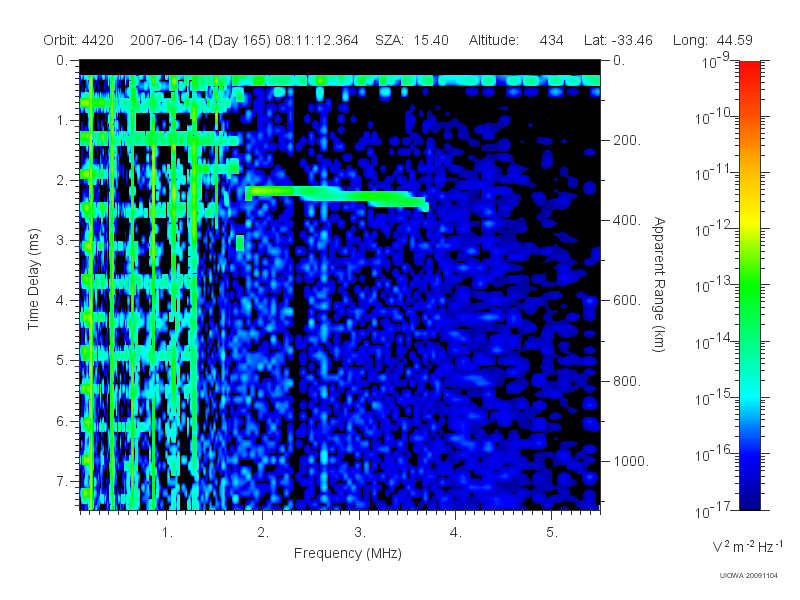Click the time '08:11:12.364' in the header

click(x=317, y=40)
